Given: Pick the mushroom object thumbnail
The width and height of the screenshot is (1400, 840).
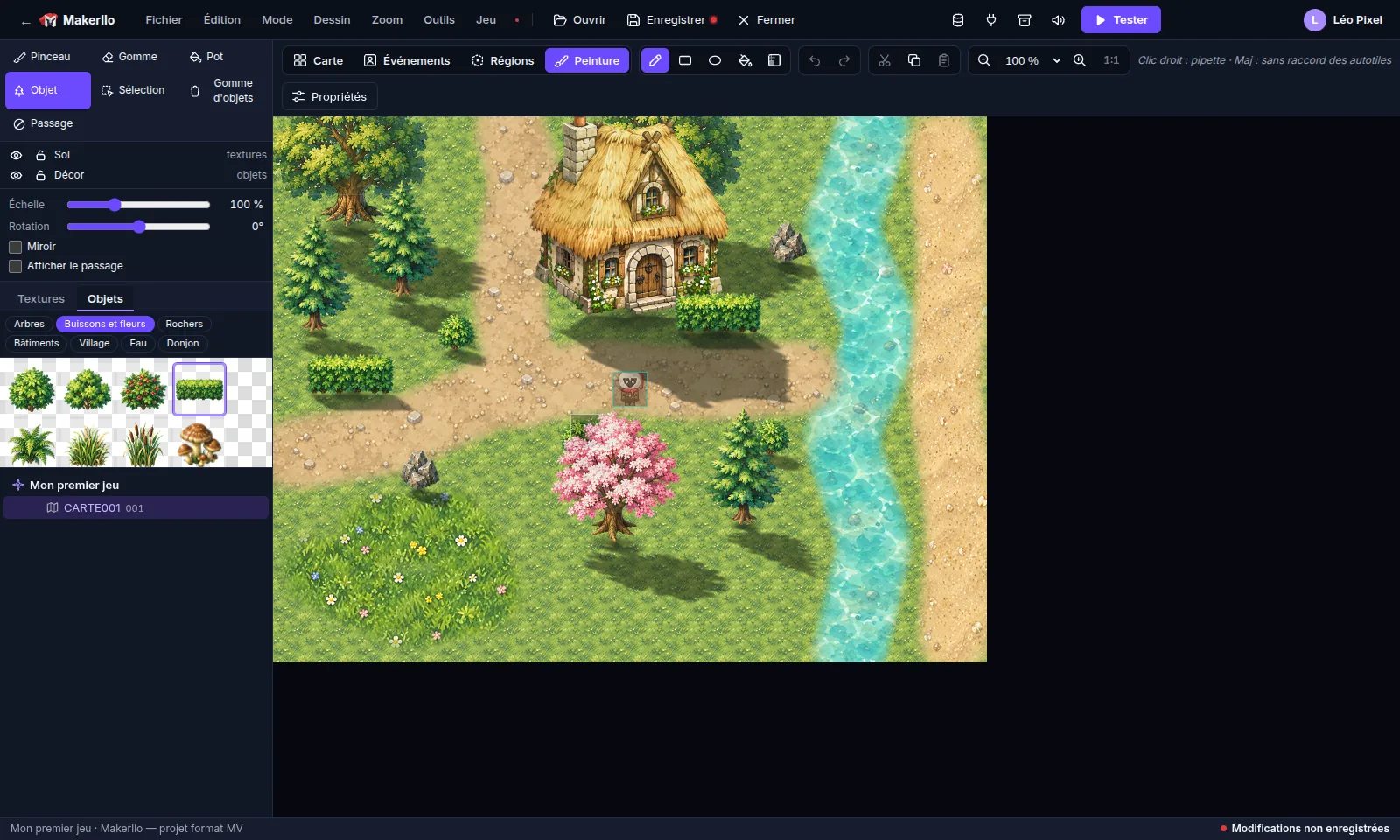Looking at the screenshot, I should pyautogui.click(x=199, y=444).
